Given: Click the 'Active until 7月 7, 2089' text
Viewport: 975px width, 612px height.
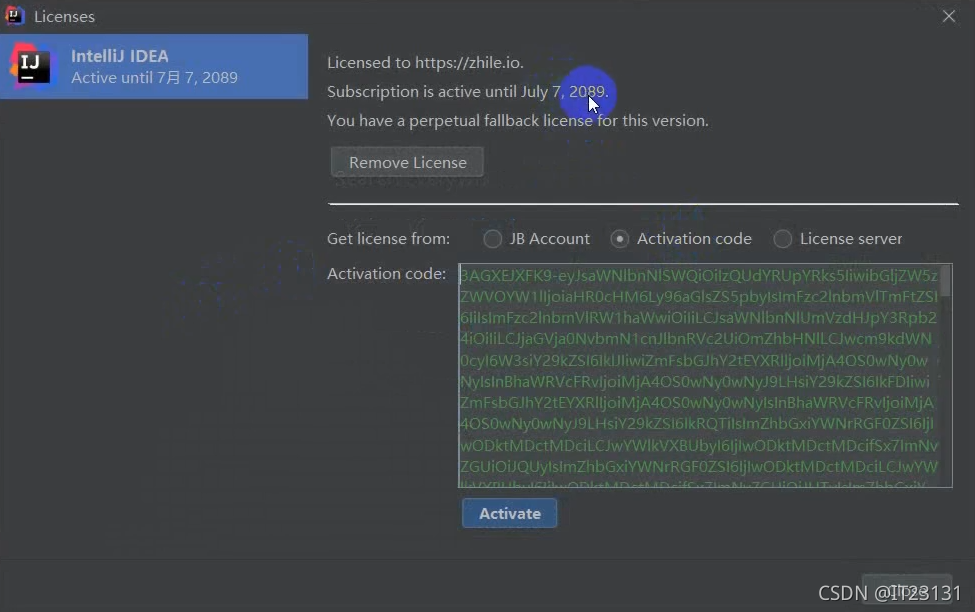Looking at the screenshot, I should pyautogui.click(x=154, y=78).
